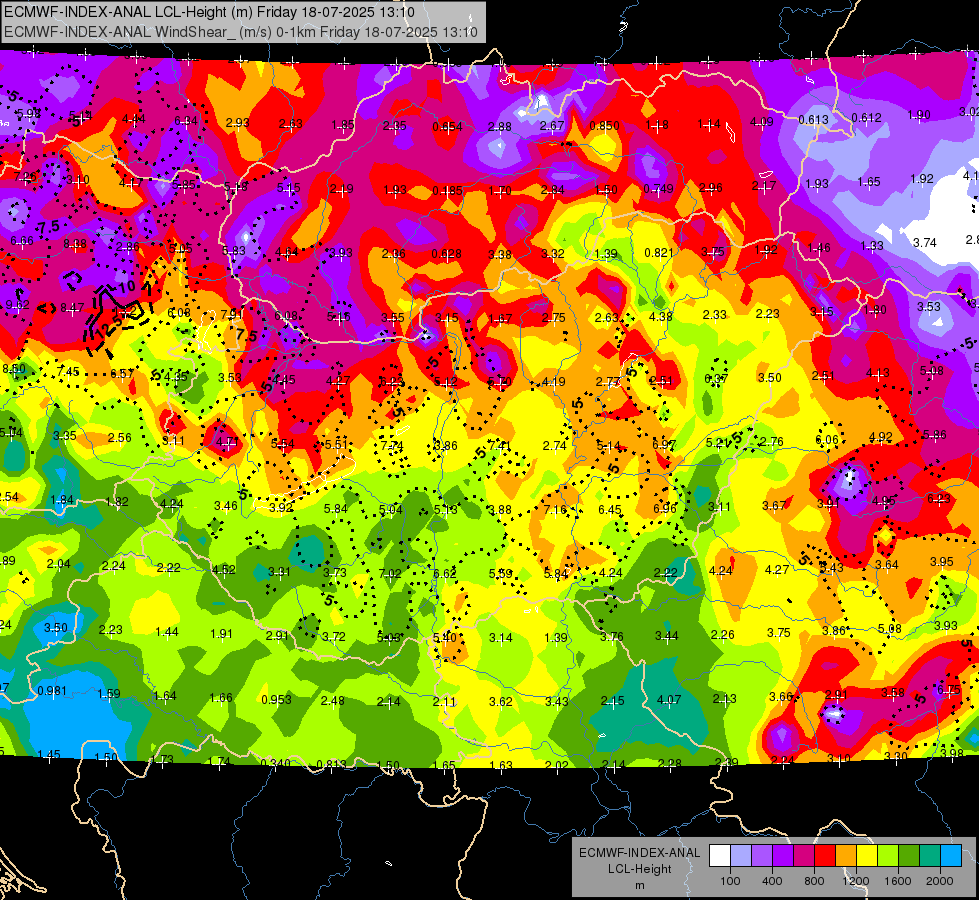Click grid value 4.38
The height and width of the screenshot is (900, 979).
click(x=661, y=316)
